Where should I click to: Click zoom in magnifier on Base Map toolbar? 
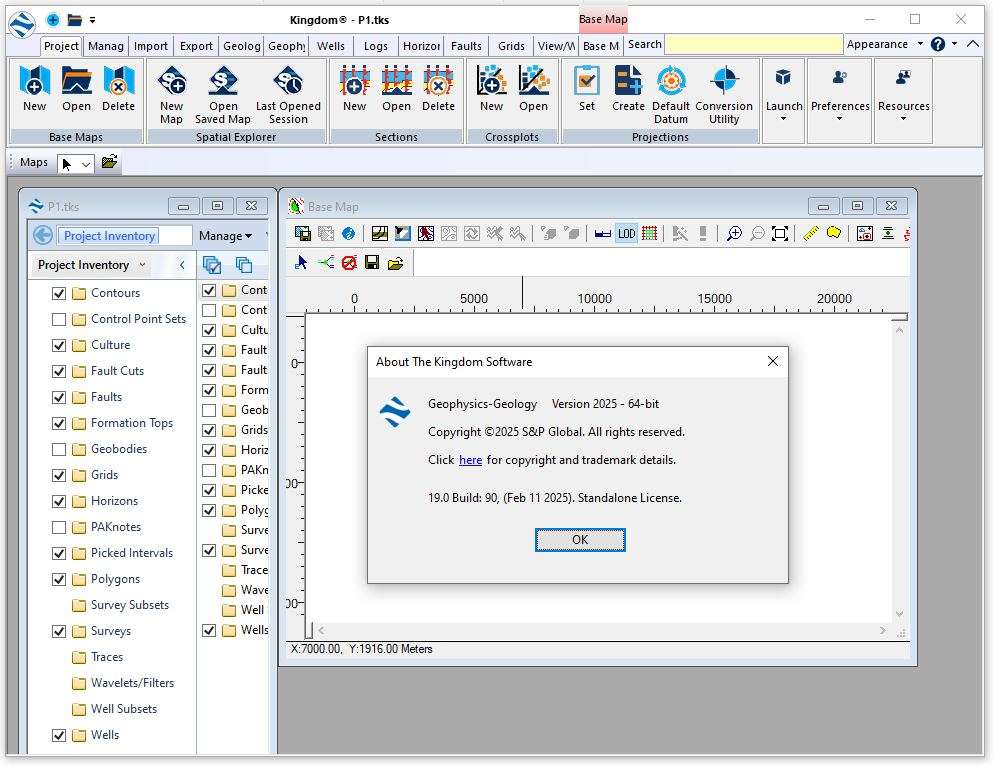point(734,234)
